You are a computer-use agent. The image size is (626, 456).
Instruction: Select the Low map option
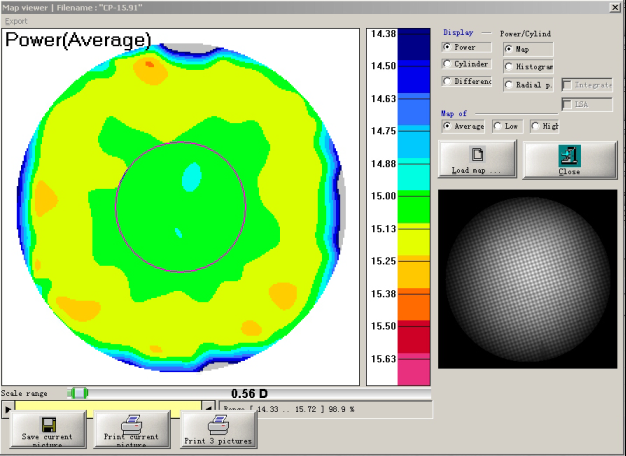(498, 126)
